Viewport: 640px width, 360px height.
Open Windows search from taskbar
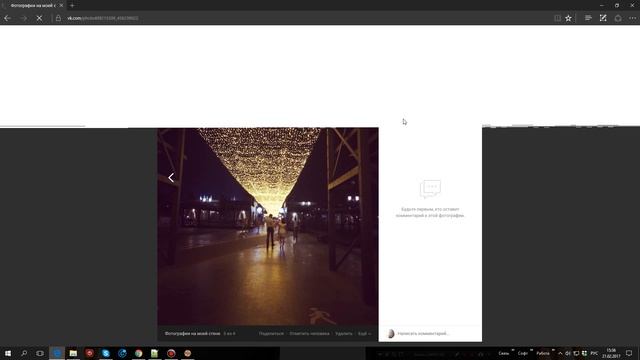[24, 353]
